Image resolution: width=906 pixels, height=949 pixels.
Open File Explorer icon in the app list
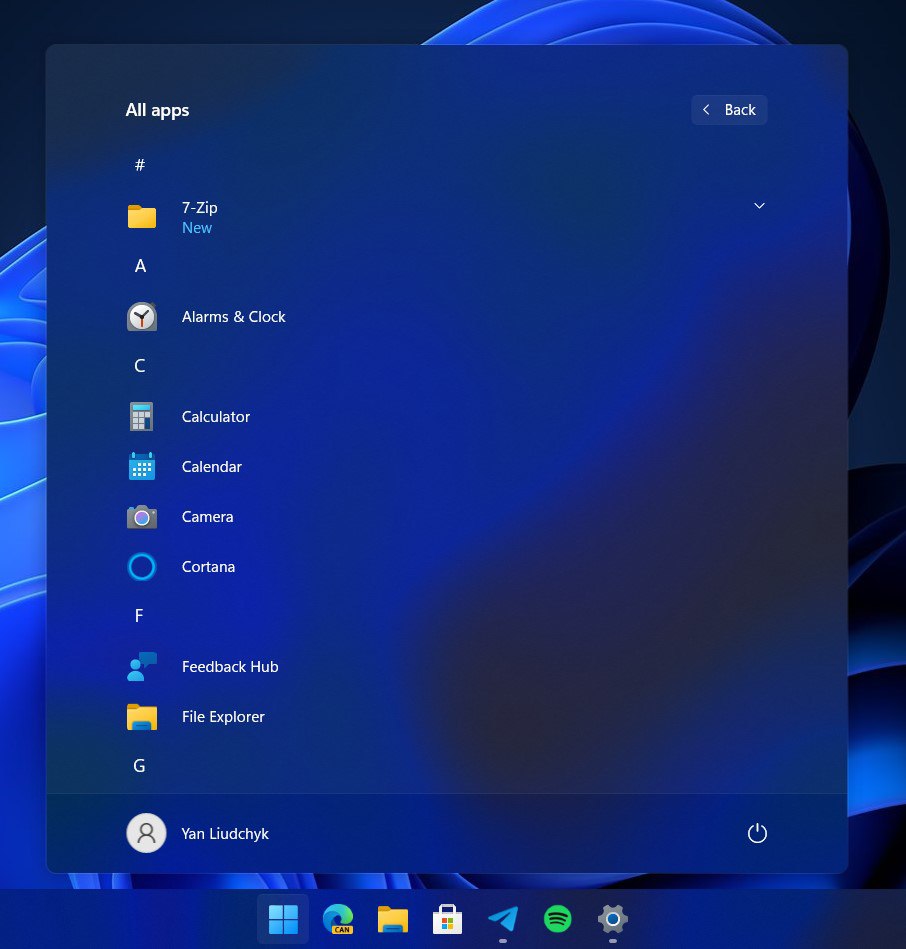(142, 717)
